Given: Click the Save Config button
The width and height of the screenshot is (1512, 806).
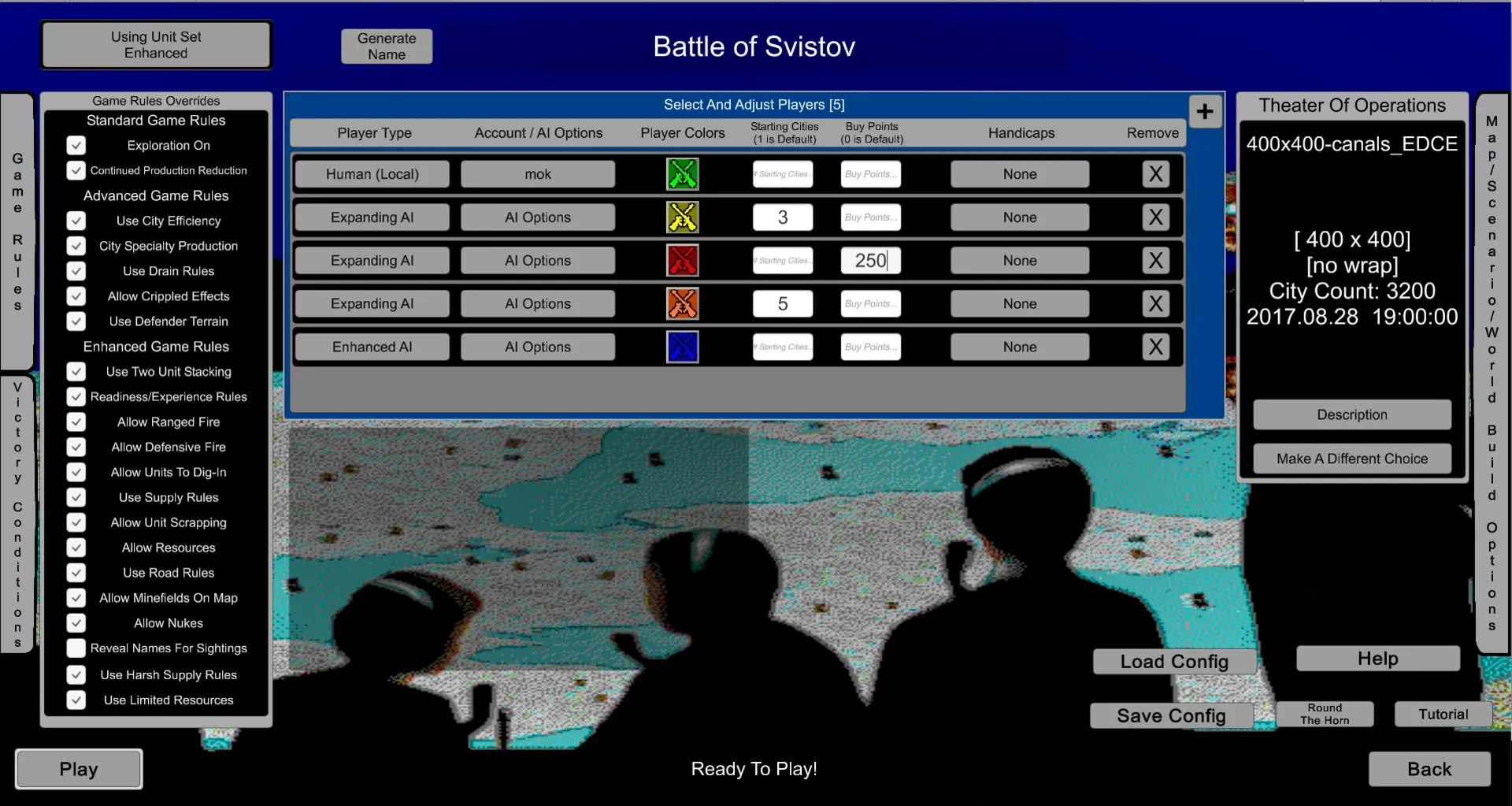Looking at the screenshot, I should pyautogui.click(x=1170, y=715).
